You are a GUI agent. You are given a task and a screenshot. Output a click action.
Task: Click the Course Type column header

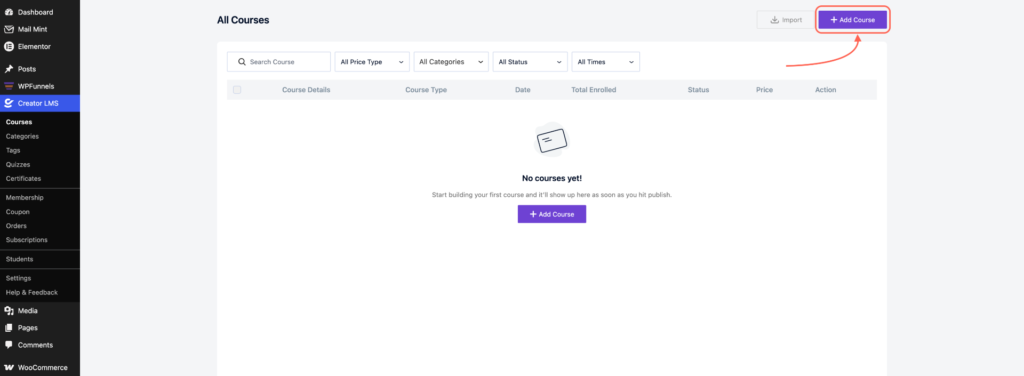click(426, 89)
